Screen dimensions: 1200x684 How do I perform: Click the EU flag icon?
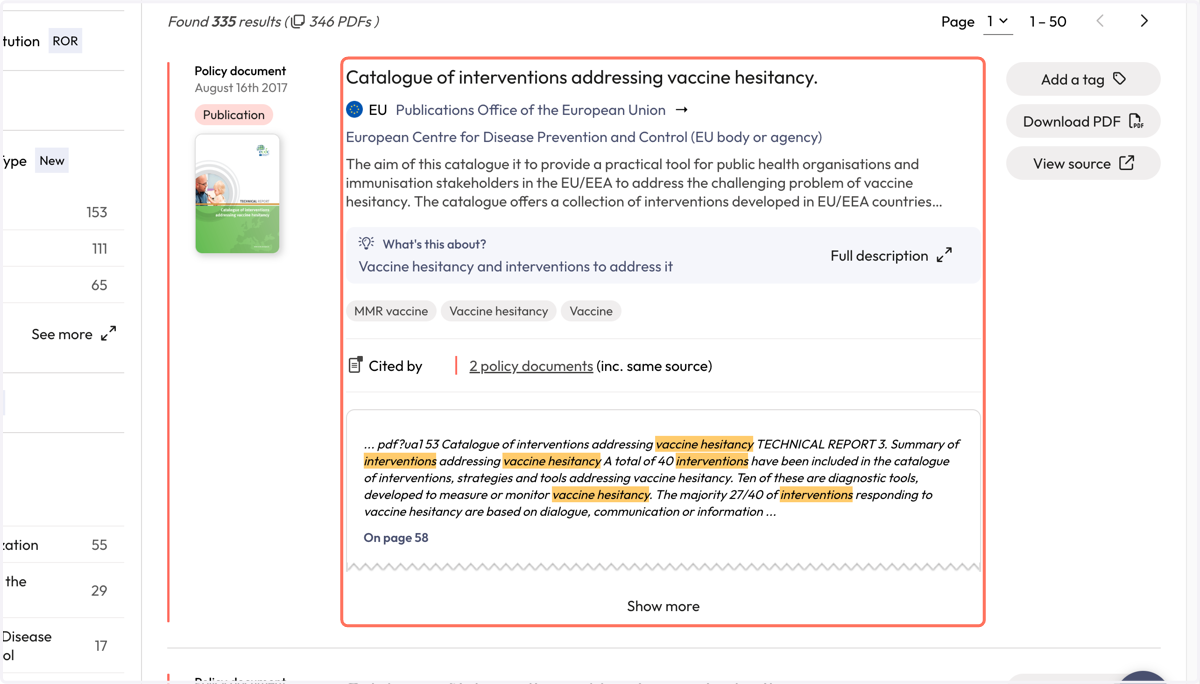[x=354, y=109]
